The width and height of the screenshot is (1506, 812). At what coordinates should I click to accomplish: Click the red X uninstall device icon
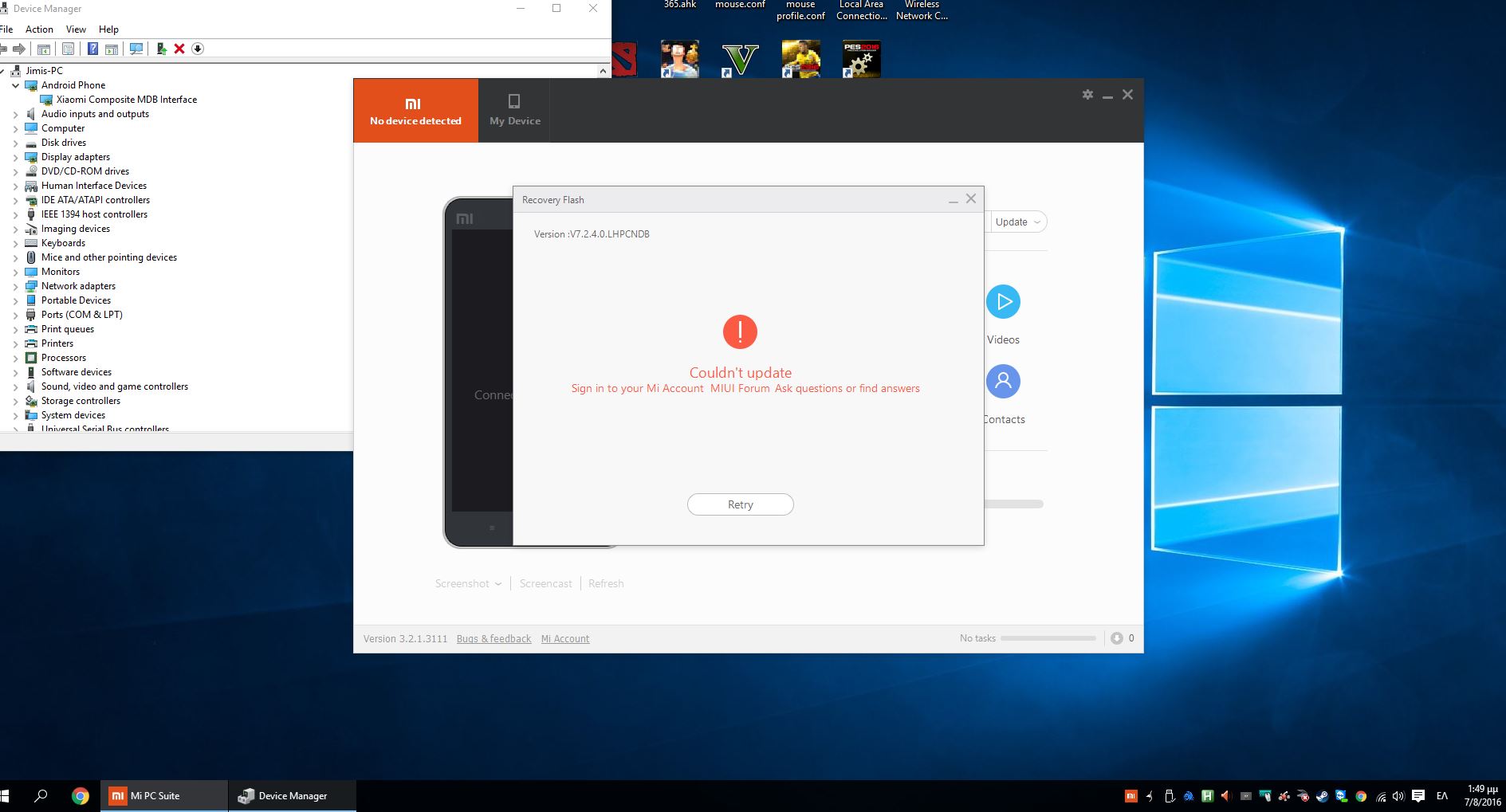tap(179, 49)
